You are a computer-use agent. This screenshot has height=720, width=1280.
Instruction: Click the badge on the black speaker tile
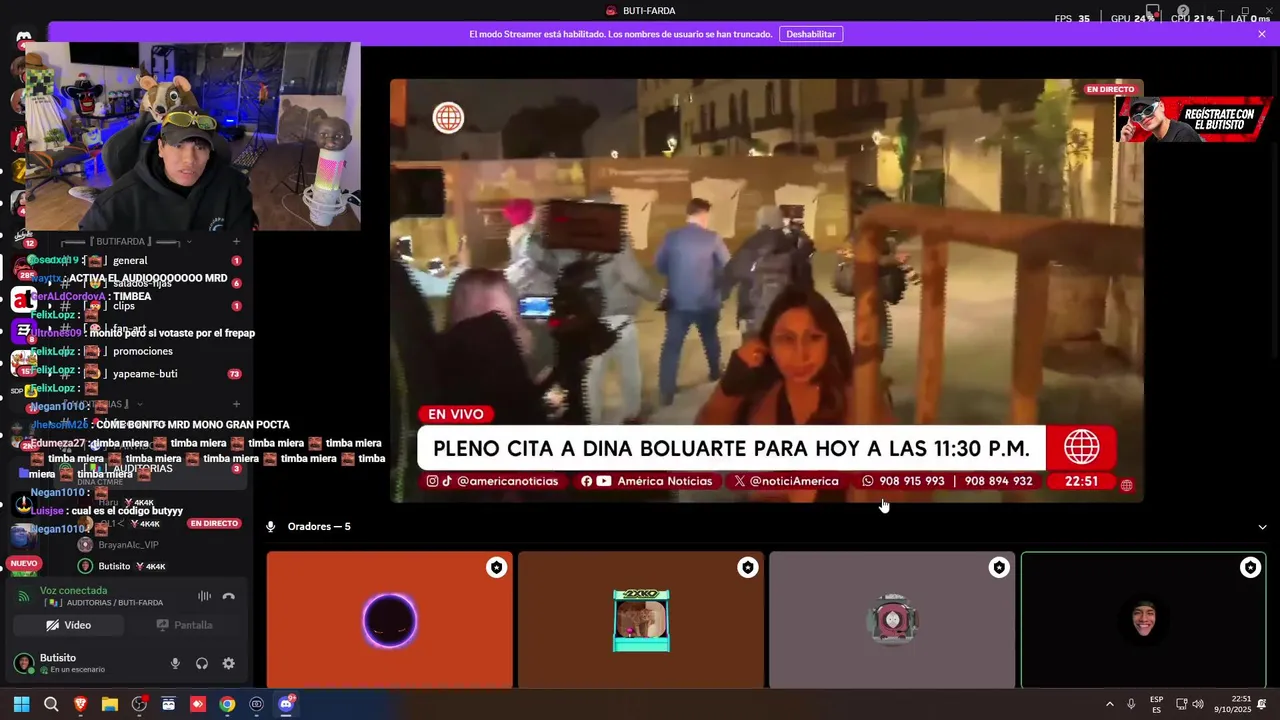[1250, 568]
